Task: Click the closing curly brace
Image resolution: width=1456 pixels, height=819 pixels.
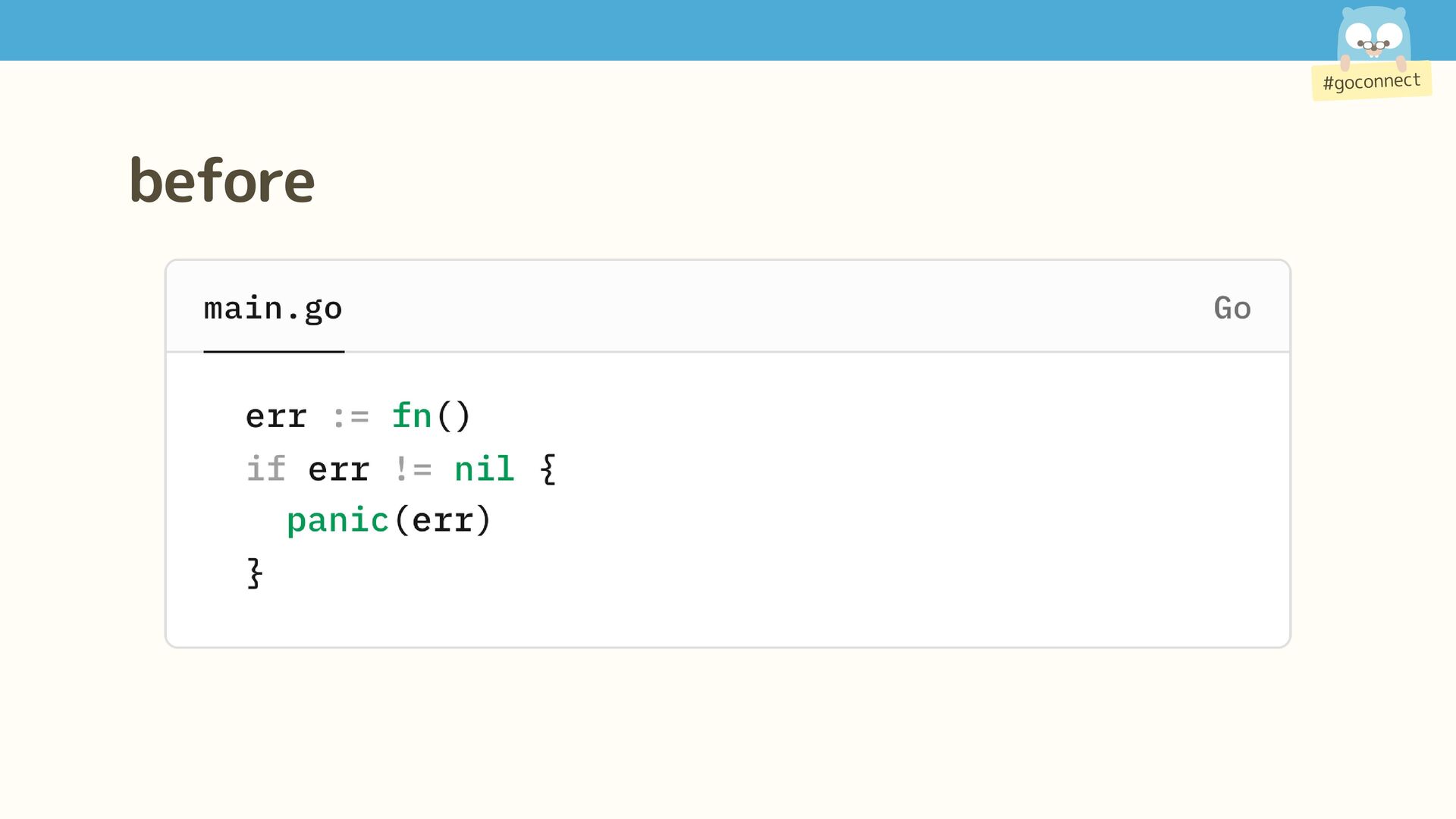Action: (255, 573)
